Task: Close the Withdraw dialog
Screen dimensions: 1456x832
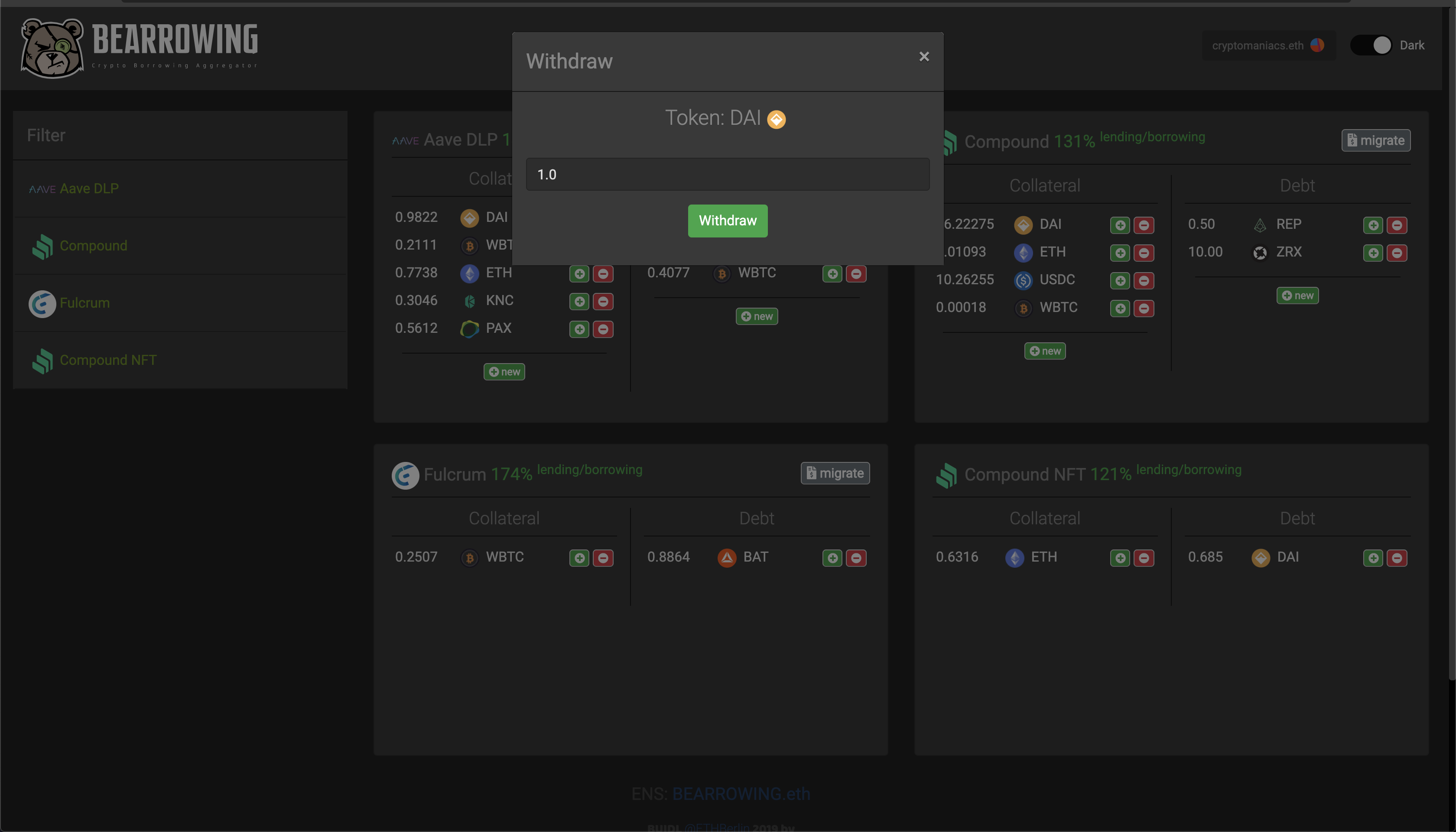Action: [x=923, y=57]
